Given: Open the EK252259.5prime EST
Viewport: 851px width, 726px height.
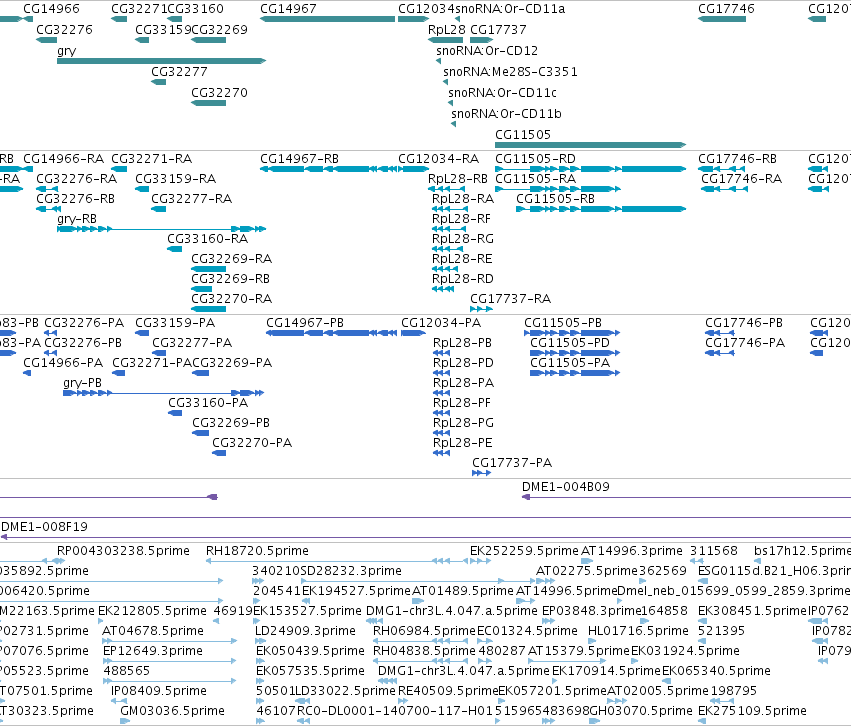Looking at the screenshot, I should 478,561.
